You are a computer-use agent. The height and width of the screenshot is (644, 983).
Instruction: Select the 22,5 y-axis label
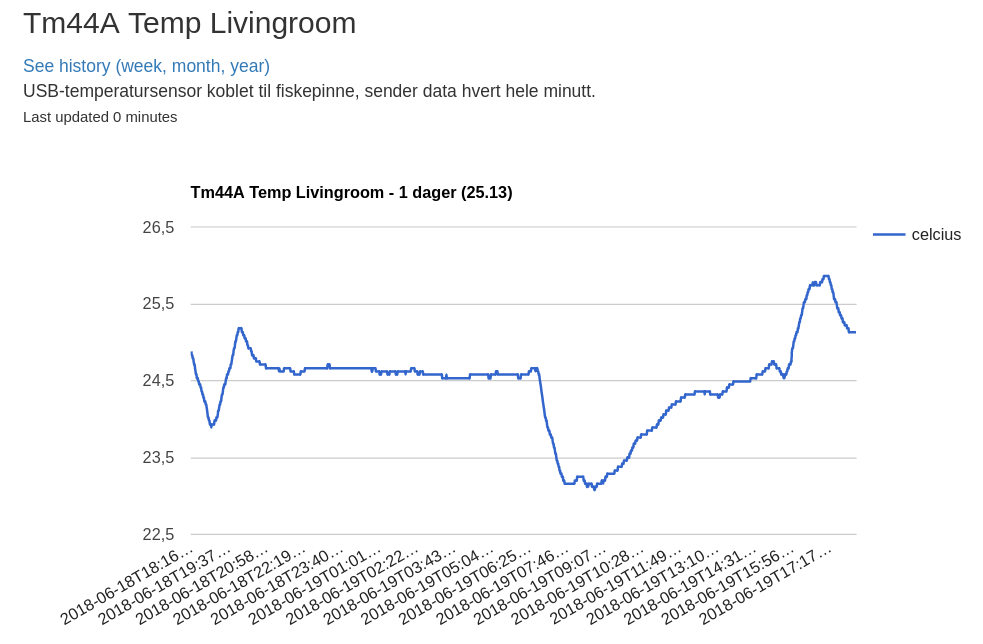[x=158, y=534]
